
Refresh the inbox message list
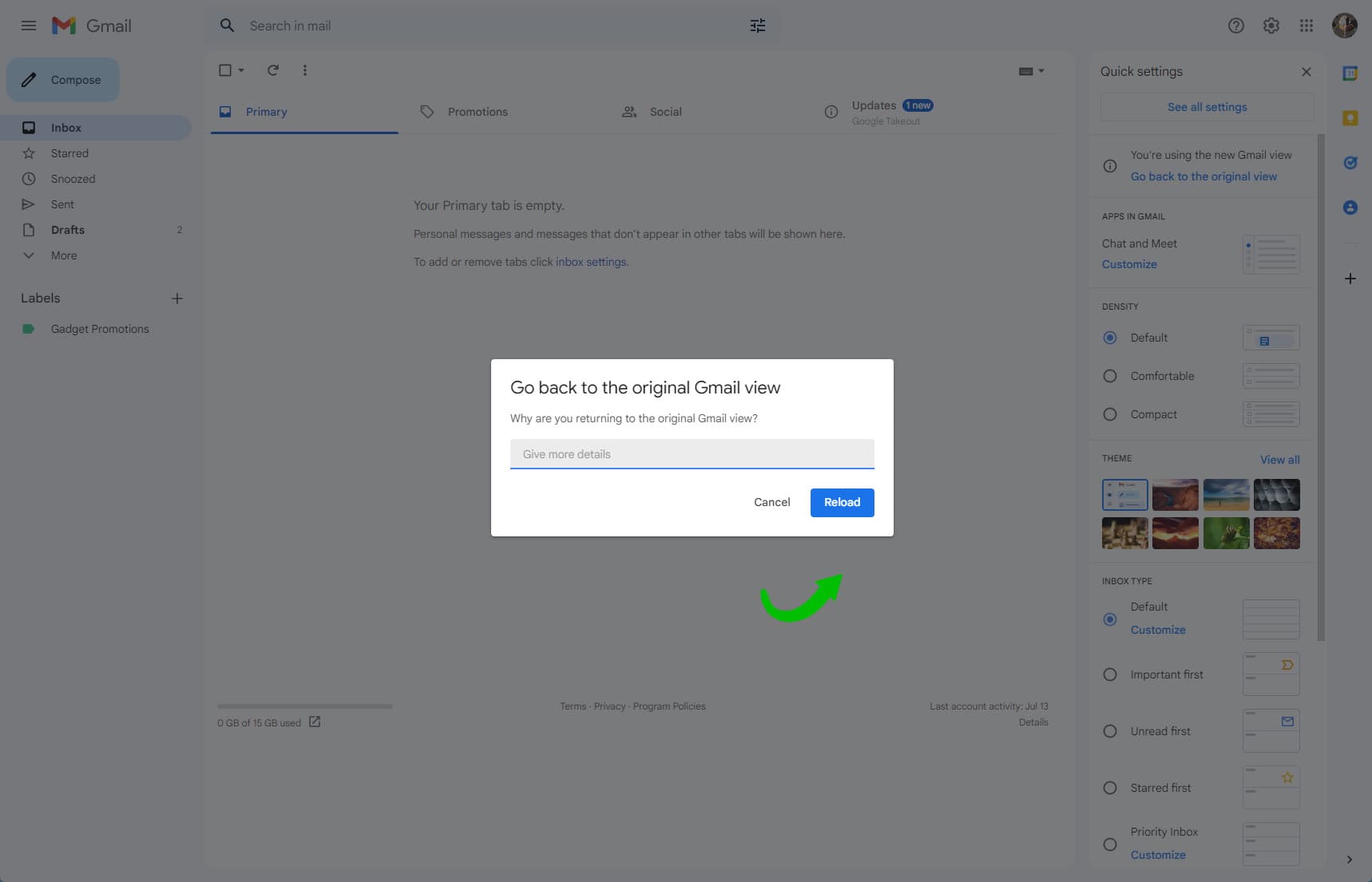pyautogui.click(x=272, y=70)
